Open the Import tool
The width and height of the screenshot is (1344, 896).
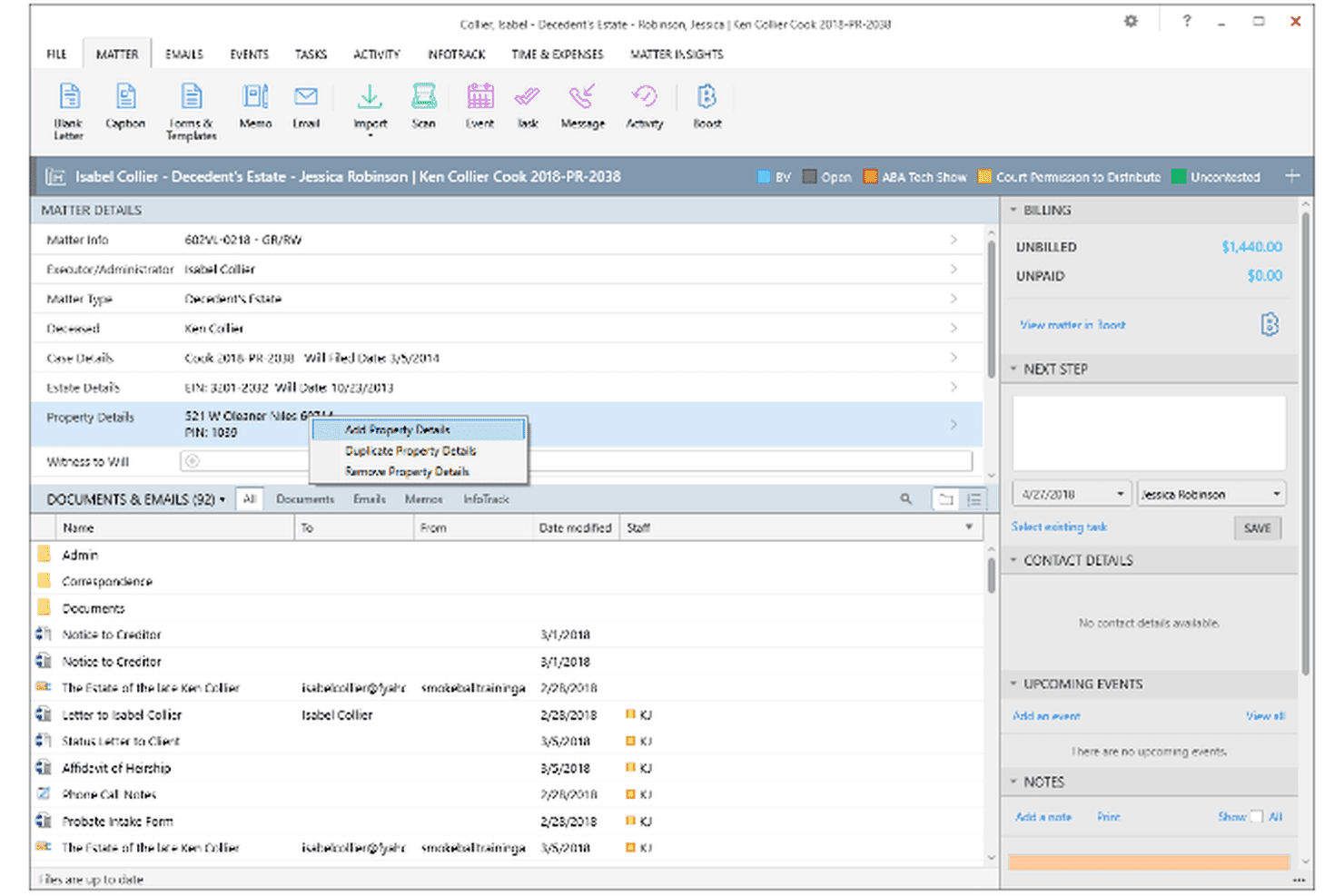(370, 109)
